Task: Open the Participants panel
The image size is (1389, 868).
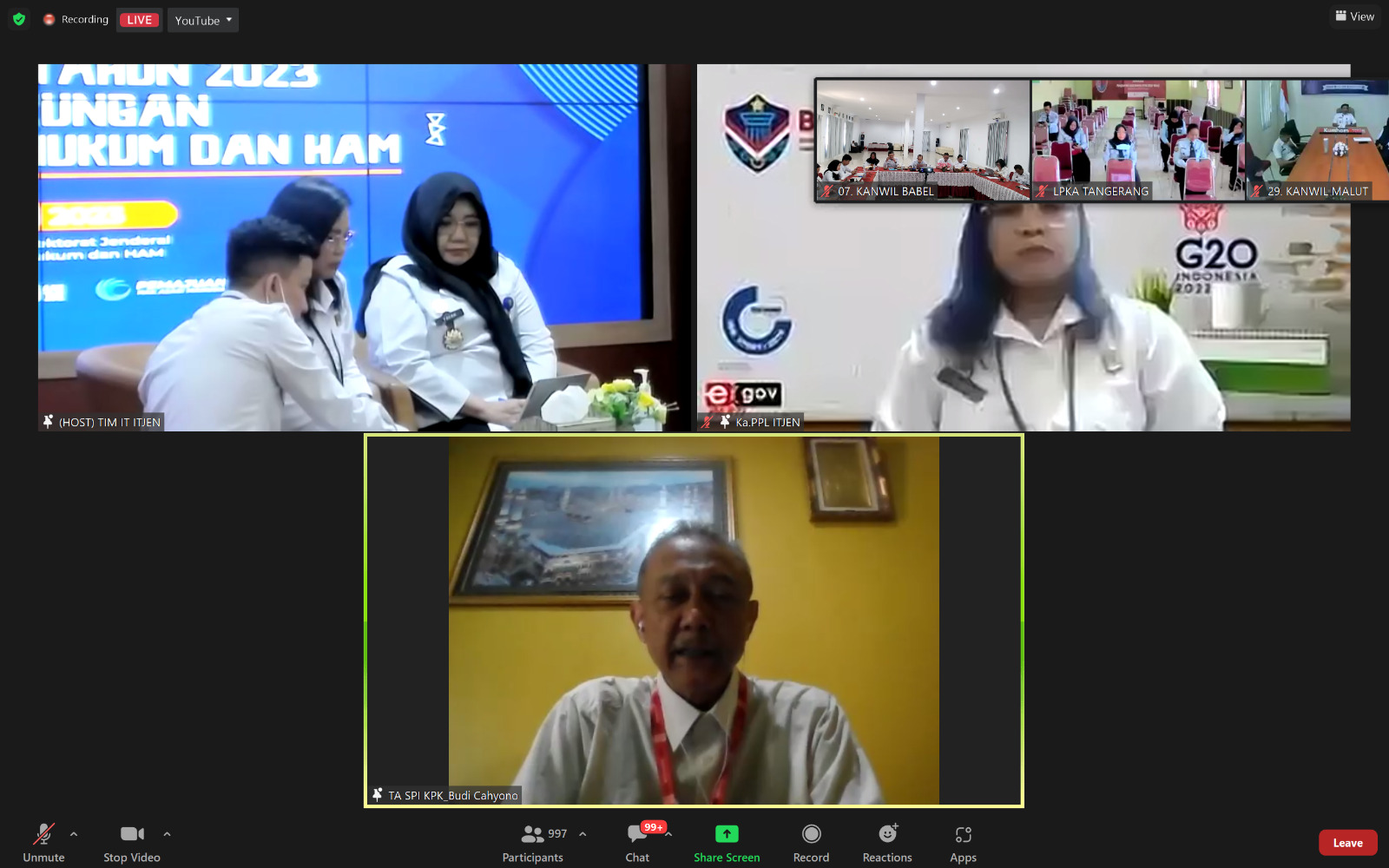Action: [x=533, y=843]
